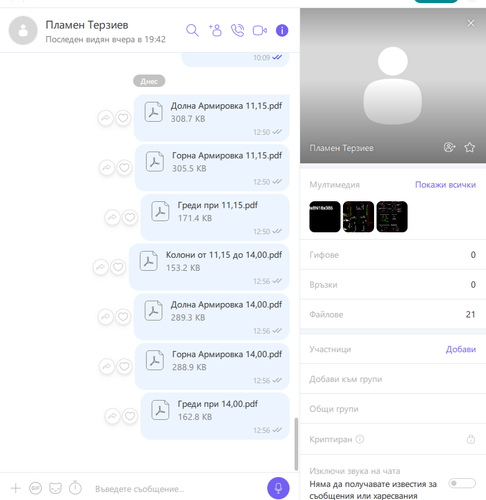This screenshot has height=500, width=486.
Task: Click the Днес date separator
Action: click(149, 81)
